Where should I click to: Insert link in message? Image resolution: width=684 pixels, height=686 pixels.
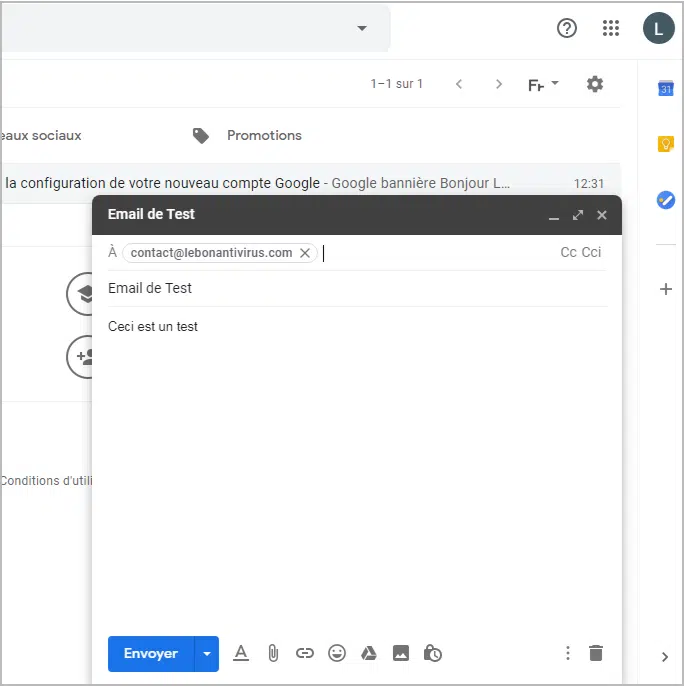[305, 653]
